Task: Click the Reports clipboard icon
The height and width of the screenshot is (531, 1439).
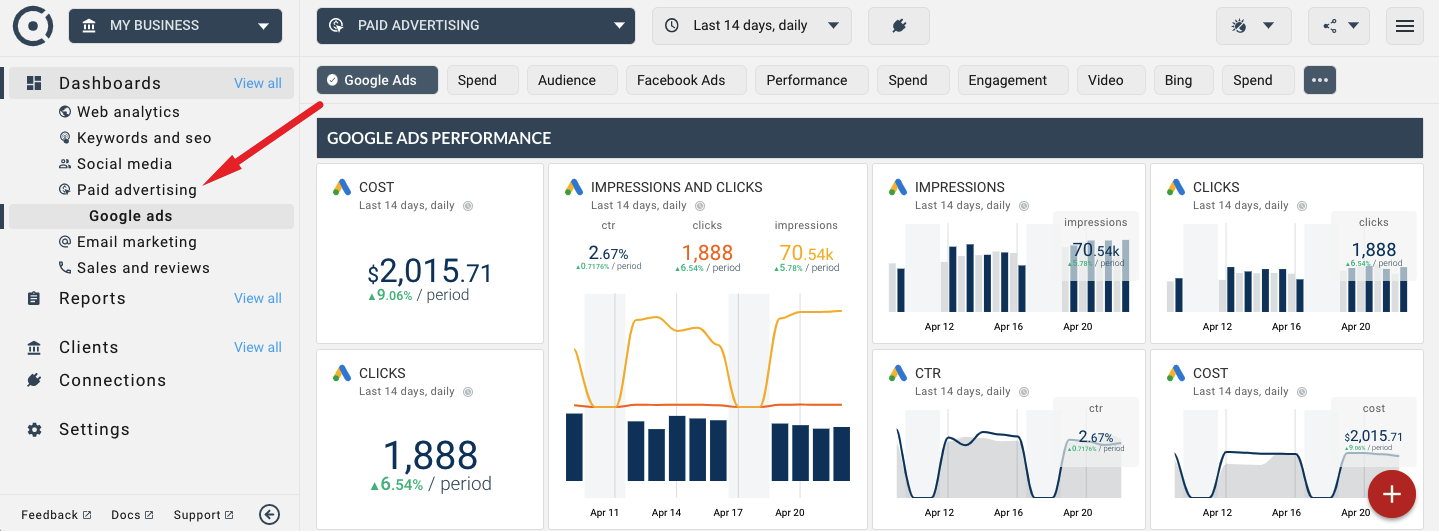Action: [x=34, y=298]
